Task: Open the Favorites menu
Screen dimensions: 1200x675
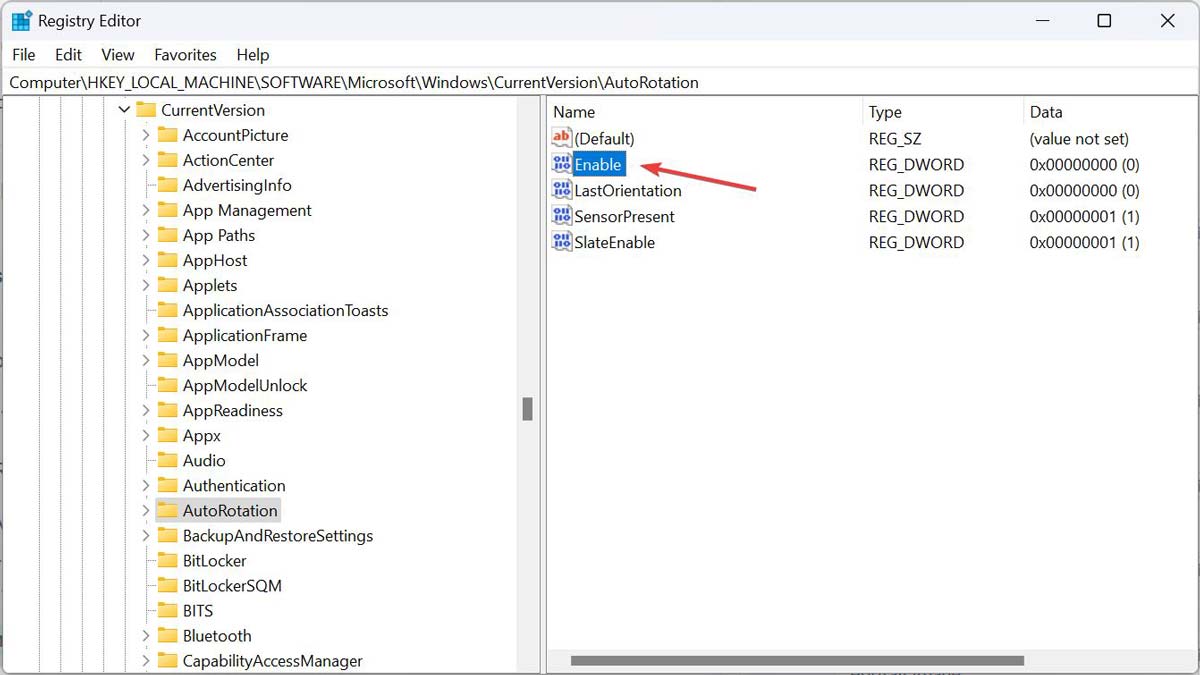Action: click(x=185, y=55)
